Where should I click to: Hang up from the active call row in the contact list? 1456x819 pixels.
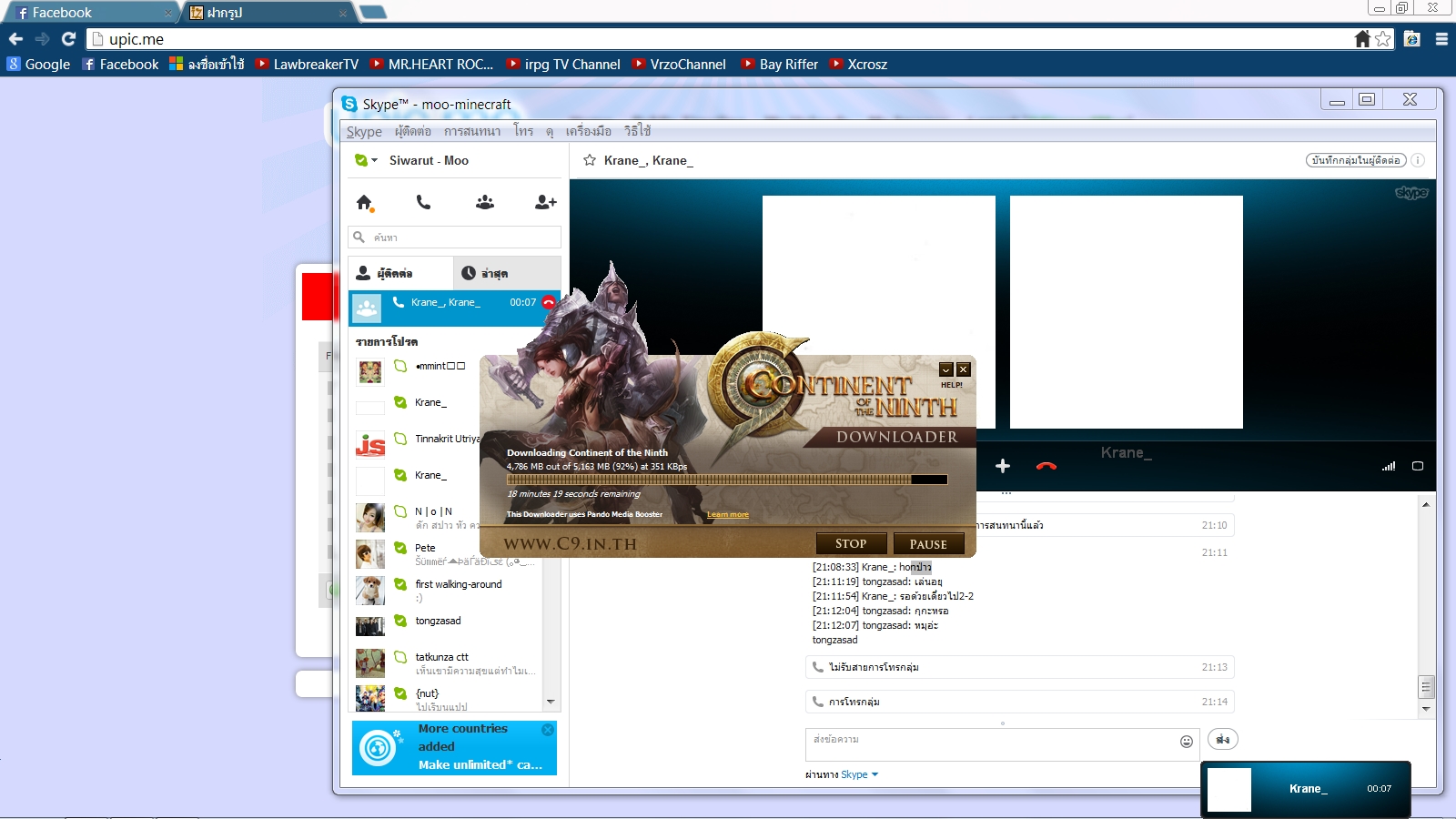(548, 302)
